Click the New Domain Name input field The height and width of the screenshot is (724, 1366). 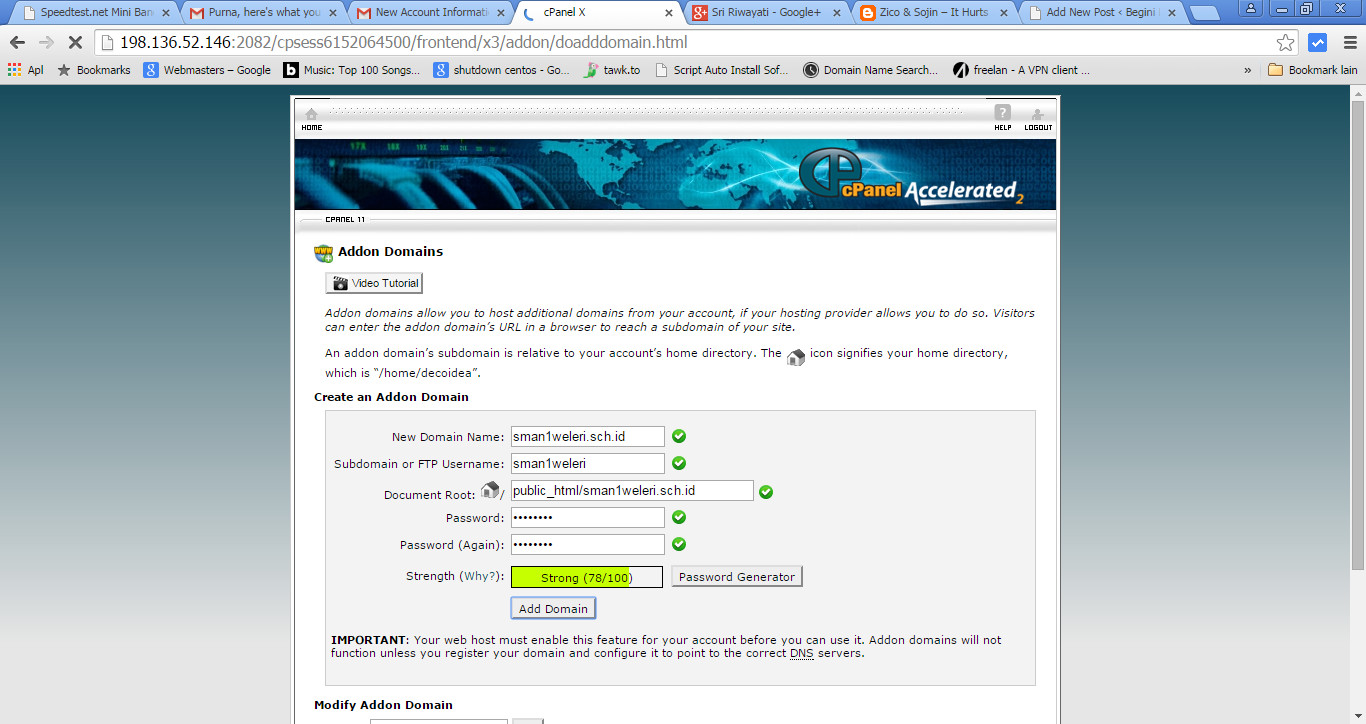(x=588, y=436)
